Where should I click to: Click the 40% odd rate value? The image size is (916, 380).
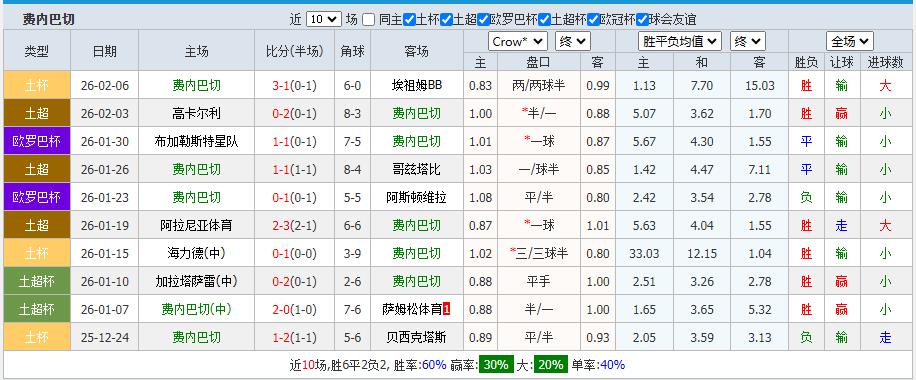click(613, 365)
